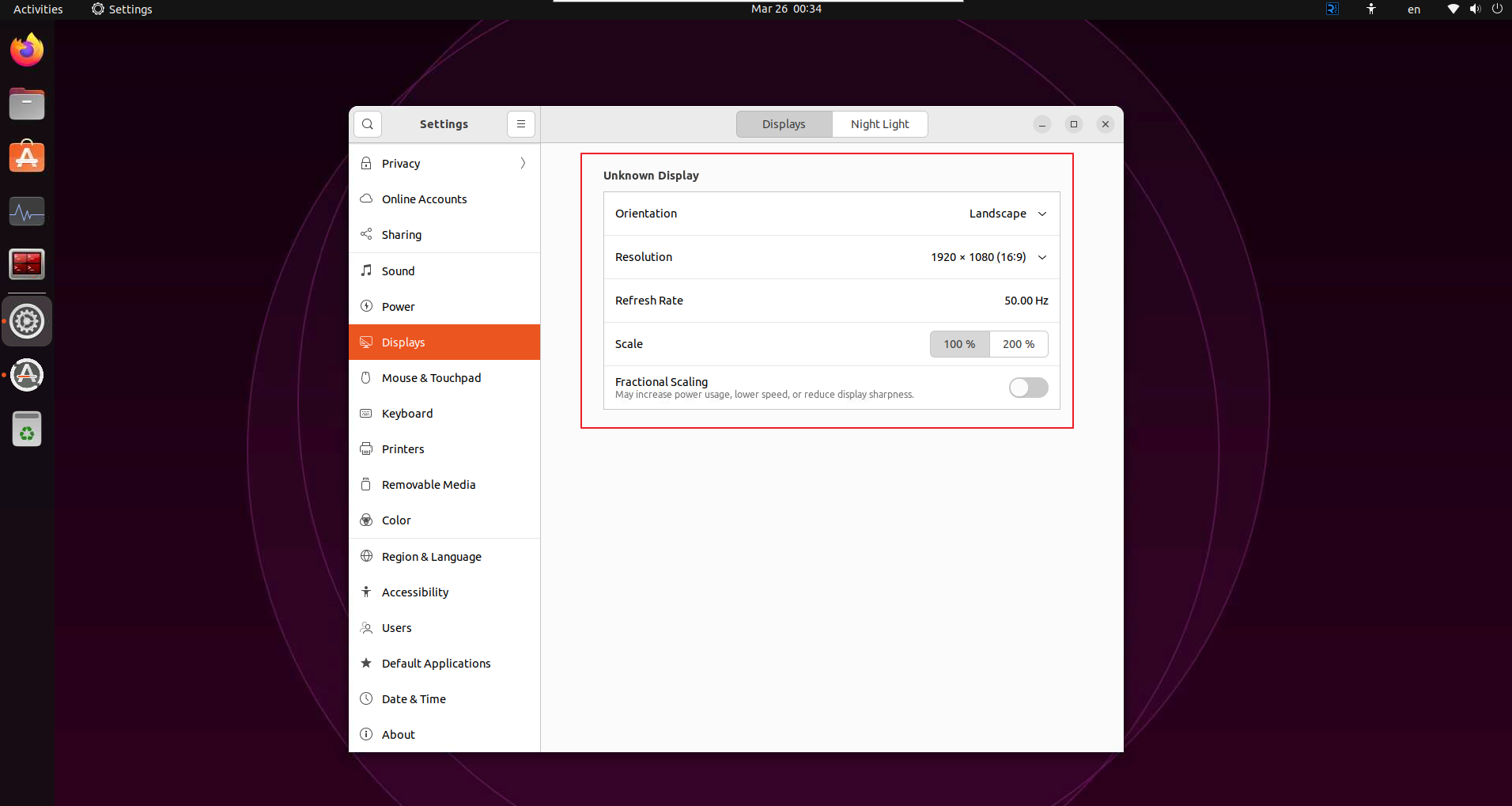The height and width of the screenshot is (806, 1512).
Task: Open Users settings panel
Action: 444,627
